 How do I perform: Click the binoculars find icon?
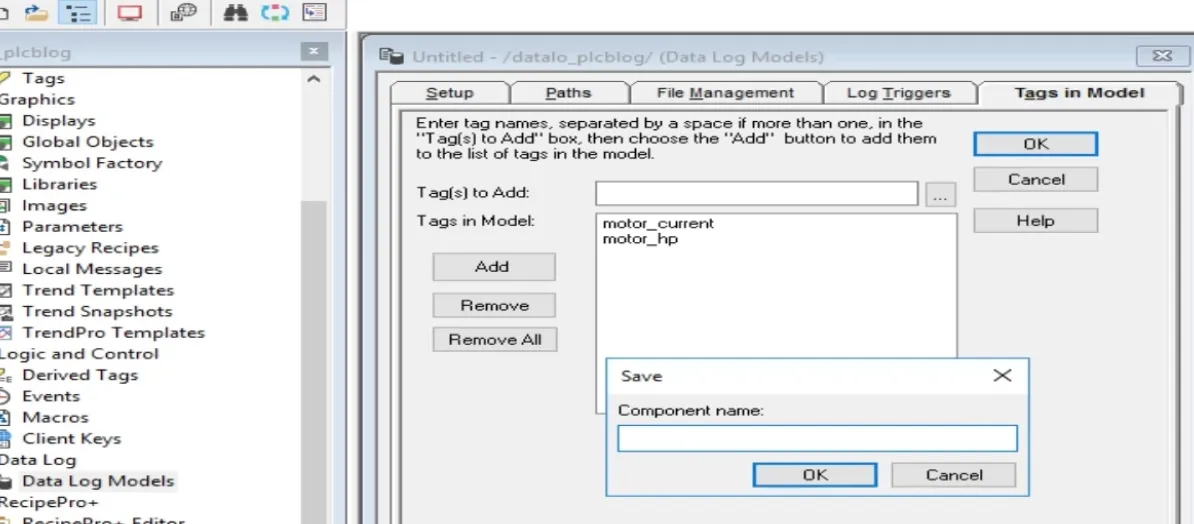(235, 12)
